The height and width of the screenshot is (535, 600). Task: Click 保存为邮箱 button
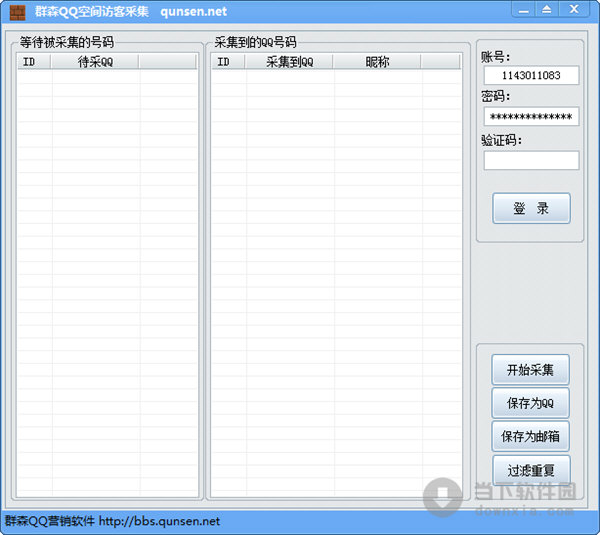click(530, 436)
